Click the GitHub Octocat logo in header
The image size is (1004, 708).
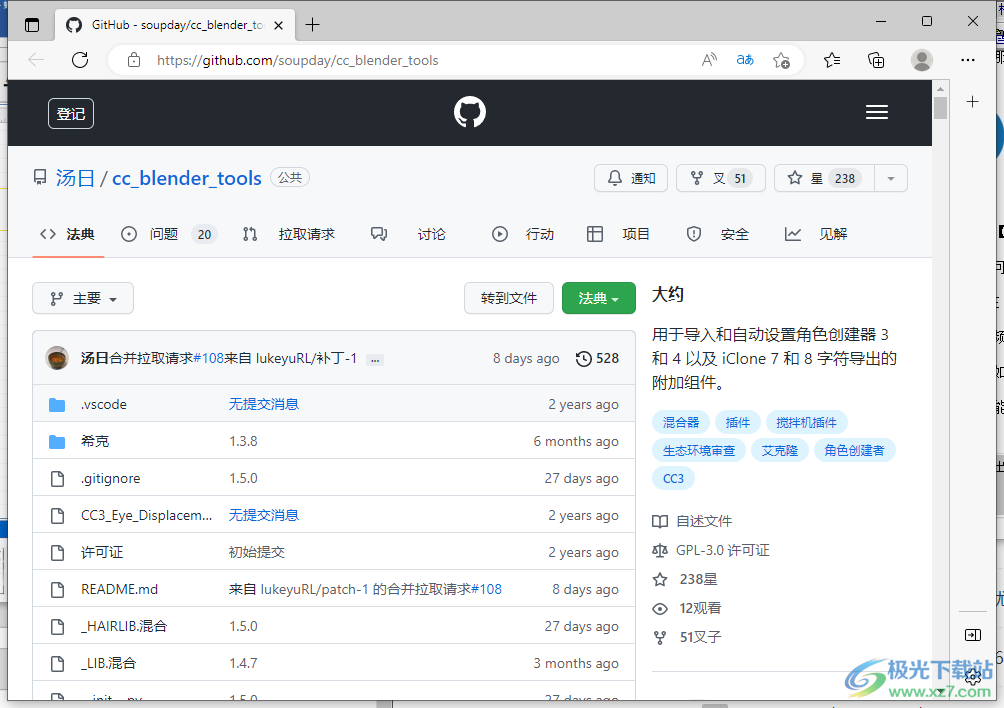click(469, 113)
